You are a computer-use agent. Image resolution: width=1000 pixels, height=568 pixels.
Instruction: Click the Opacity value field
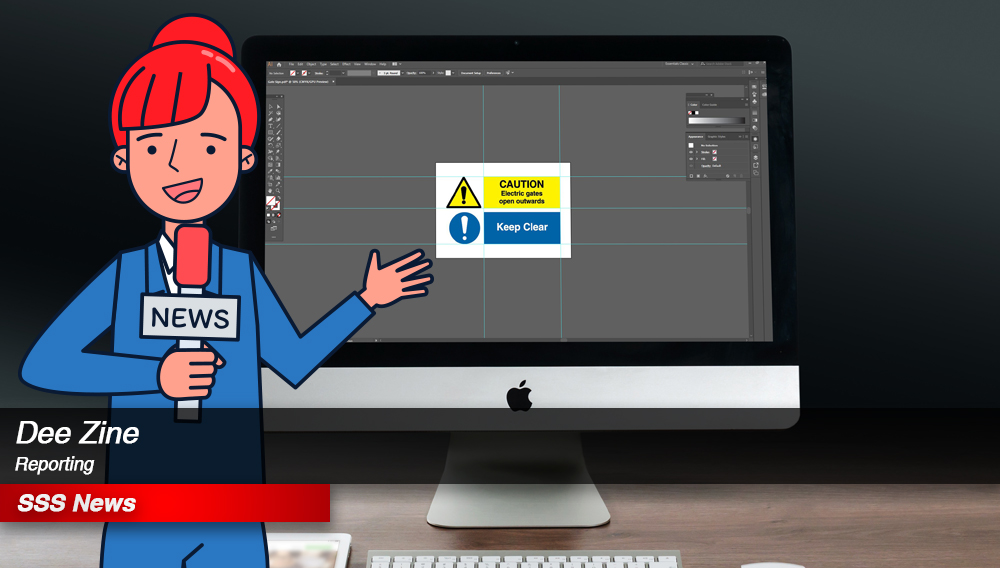(425, 73)
